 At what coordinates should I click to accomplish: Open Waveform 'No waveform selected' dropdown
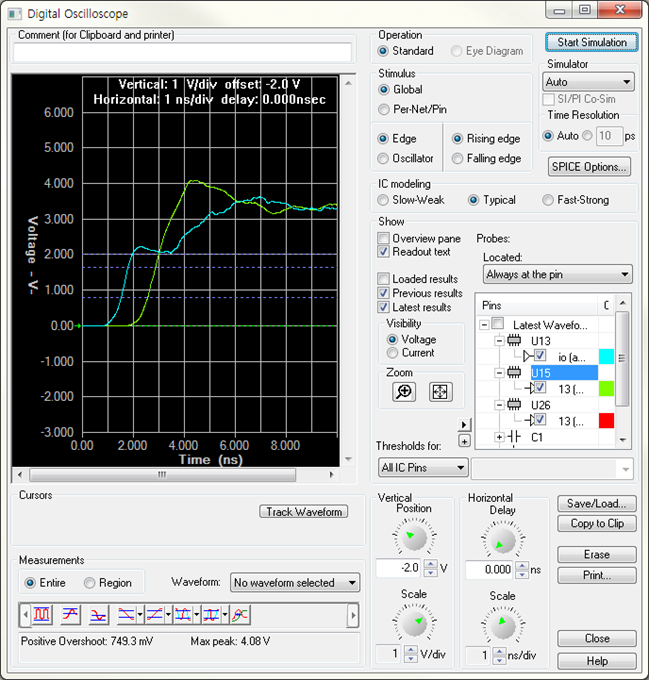coord(295,582)
